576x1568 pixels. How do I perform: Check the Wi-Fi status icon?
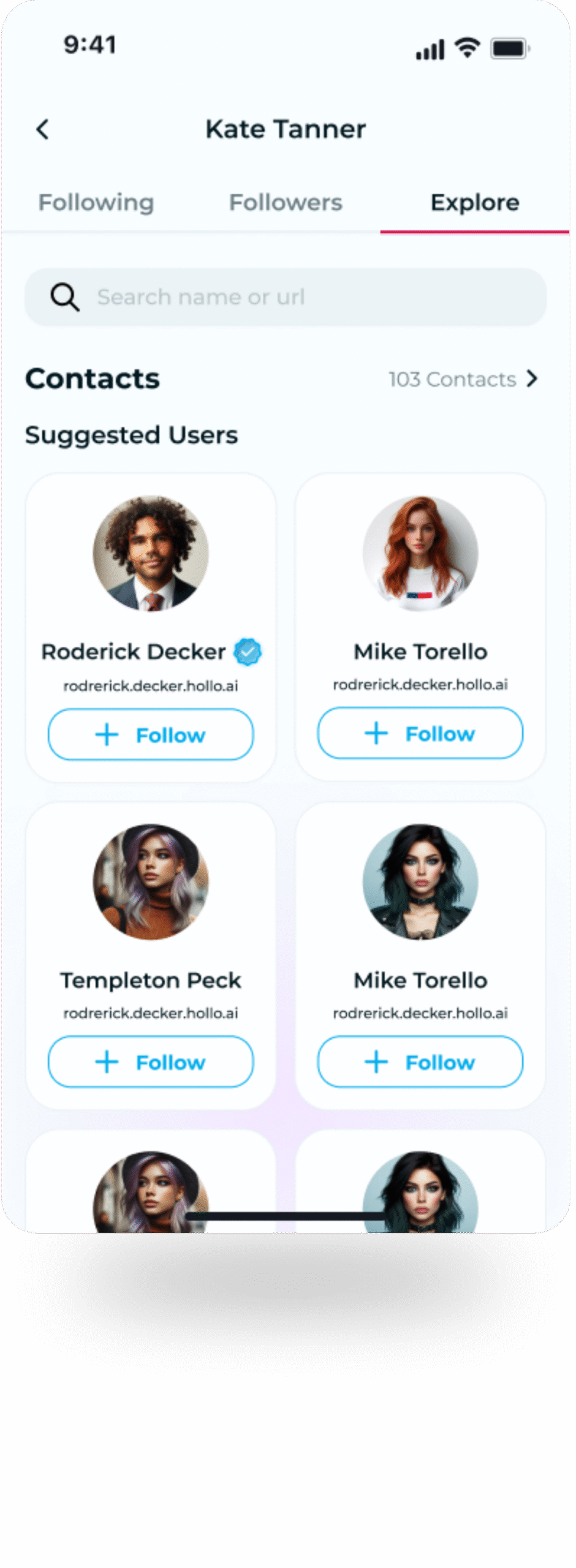coord(468,48)
